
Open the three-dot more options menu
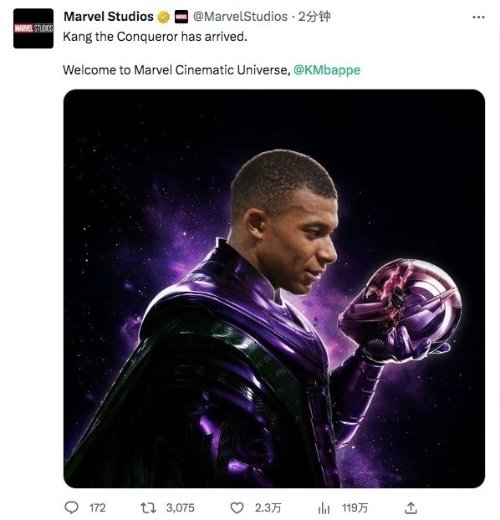pos(478,17)
